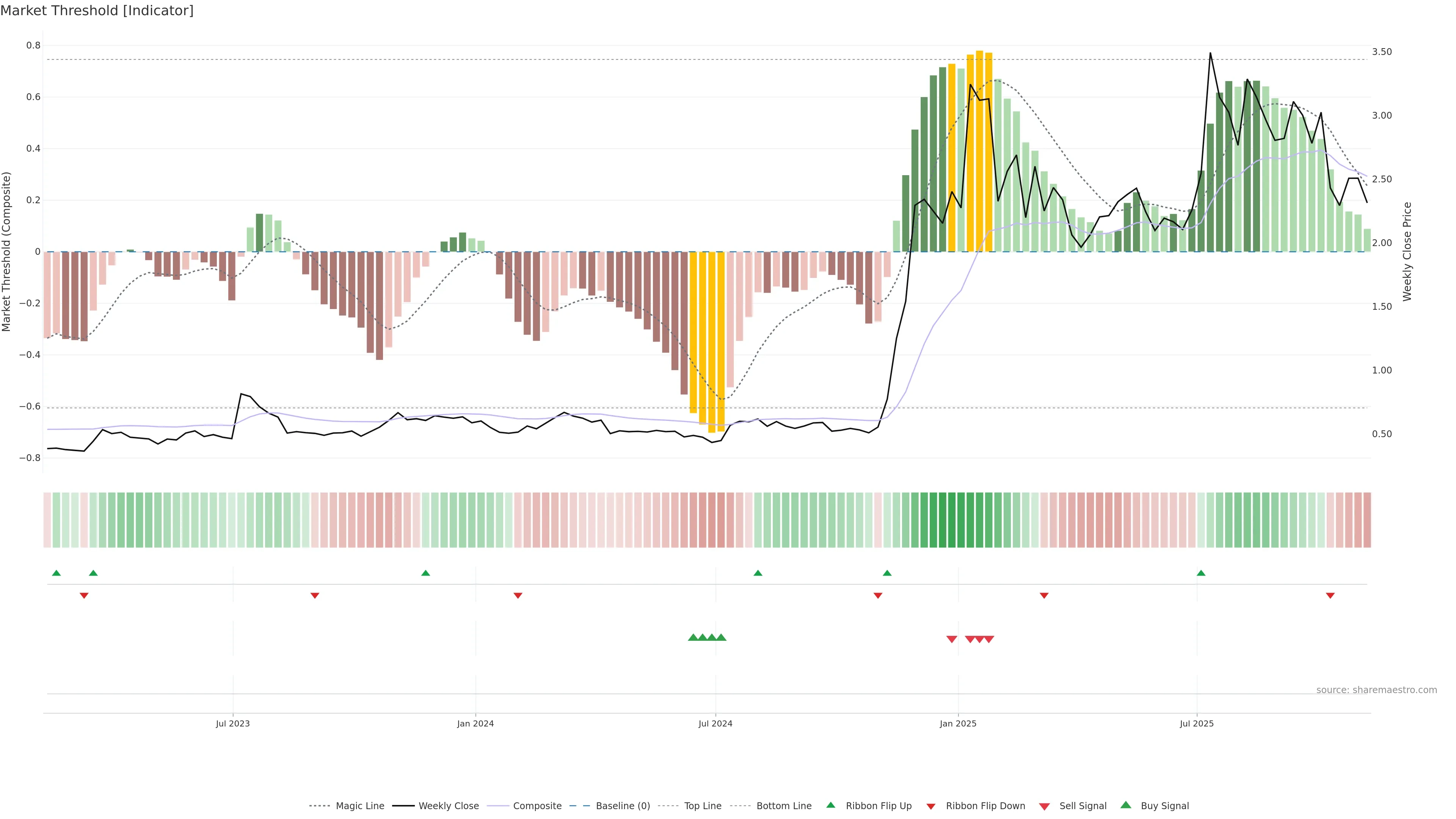Toggle the Baseline (0) legend entry
The image size is (1456, 819).
click(623, 806)
